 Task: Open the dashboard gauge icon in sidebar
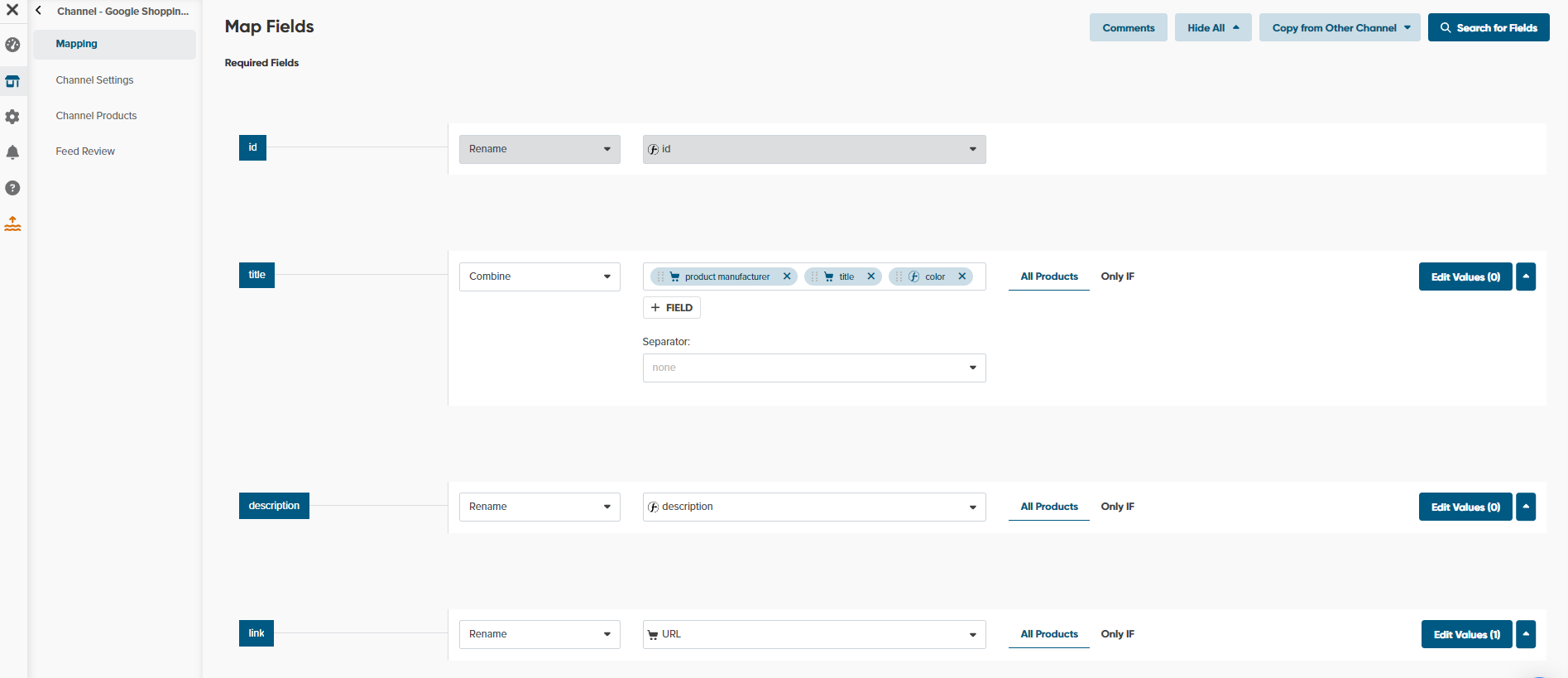point(12,45)
